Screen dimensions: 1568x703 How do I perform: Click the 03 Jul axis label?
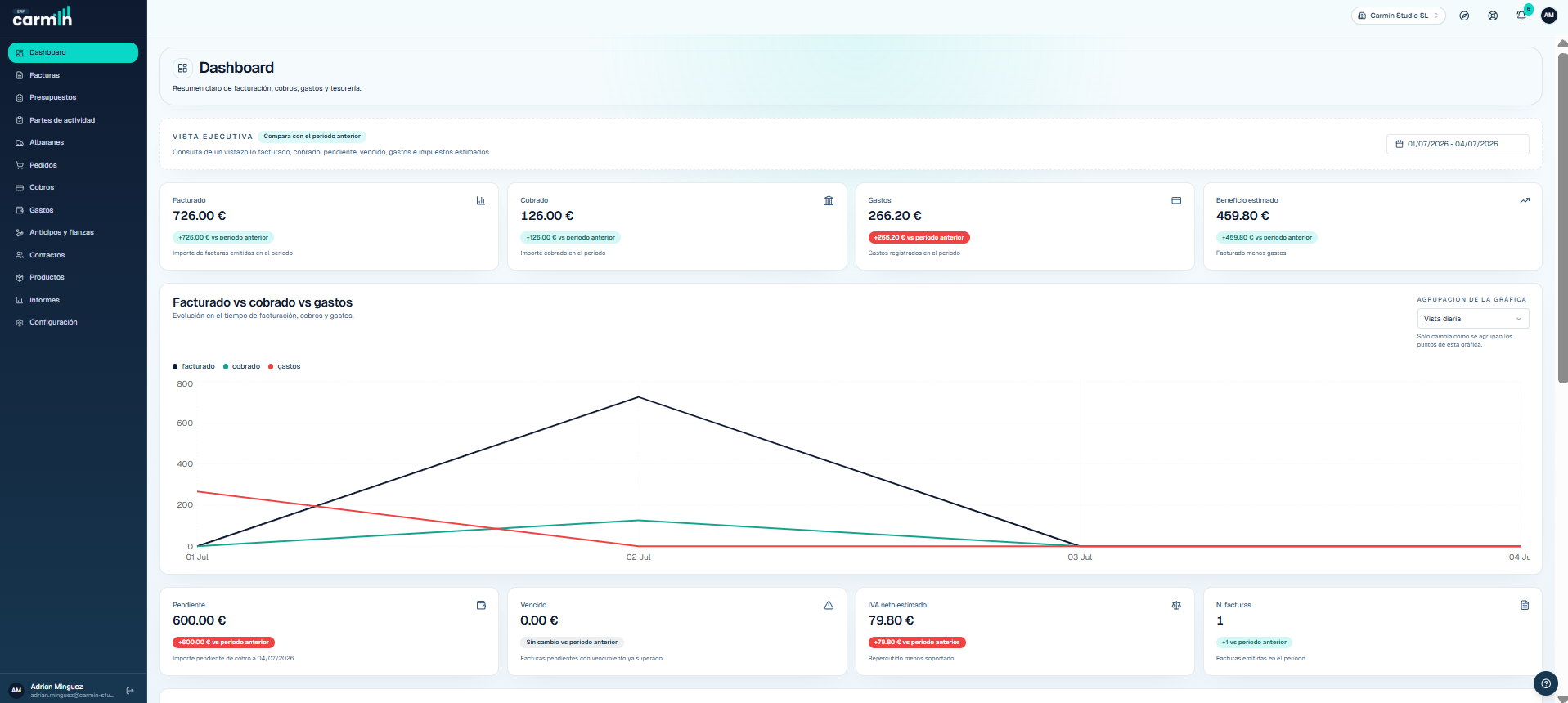click(1080, 557)
